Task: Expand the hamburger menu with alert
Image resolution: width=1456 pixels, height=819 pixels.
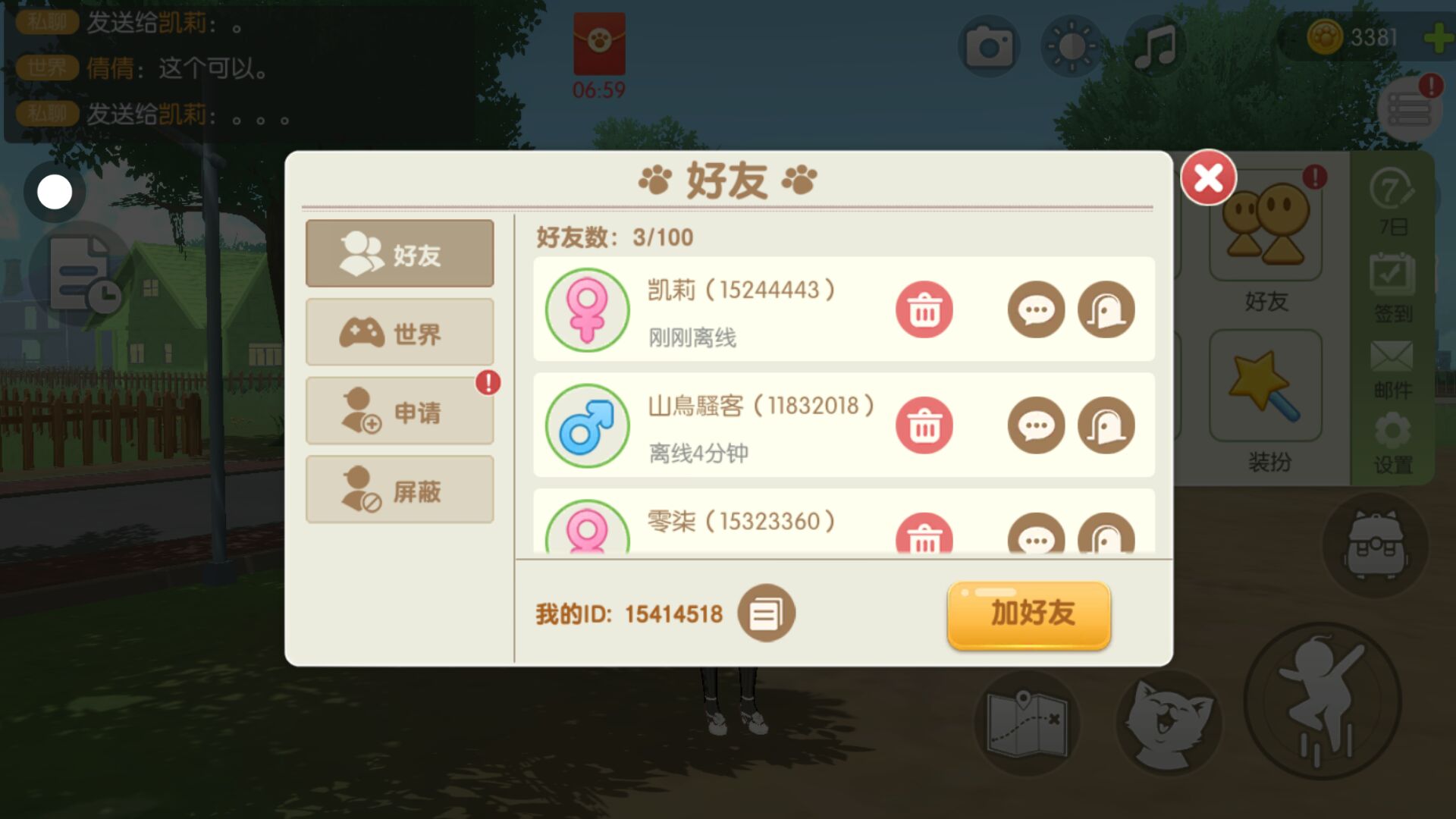Action: (x=1410, y=110)
